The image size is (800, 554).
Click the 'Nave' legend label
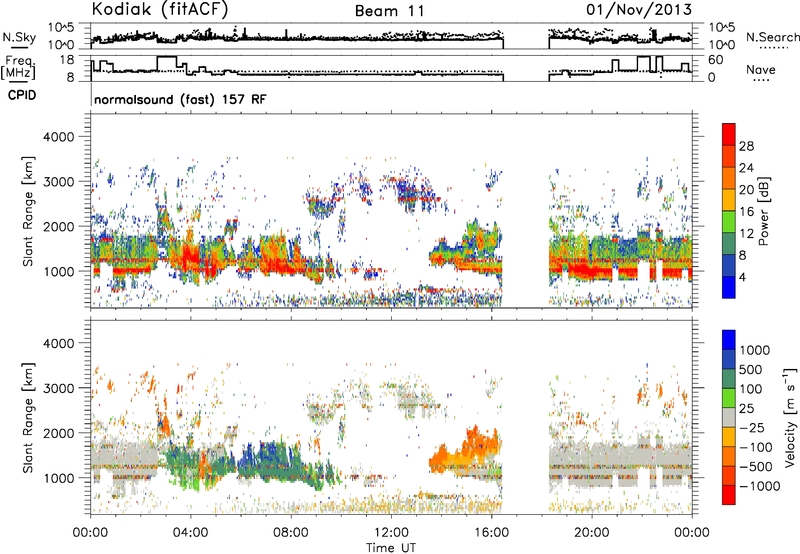click(760, 70)
